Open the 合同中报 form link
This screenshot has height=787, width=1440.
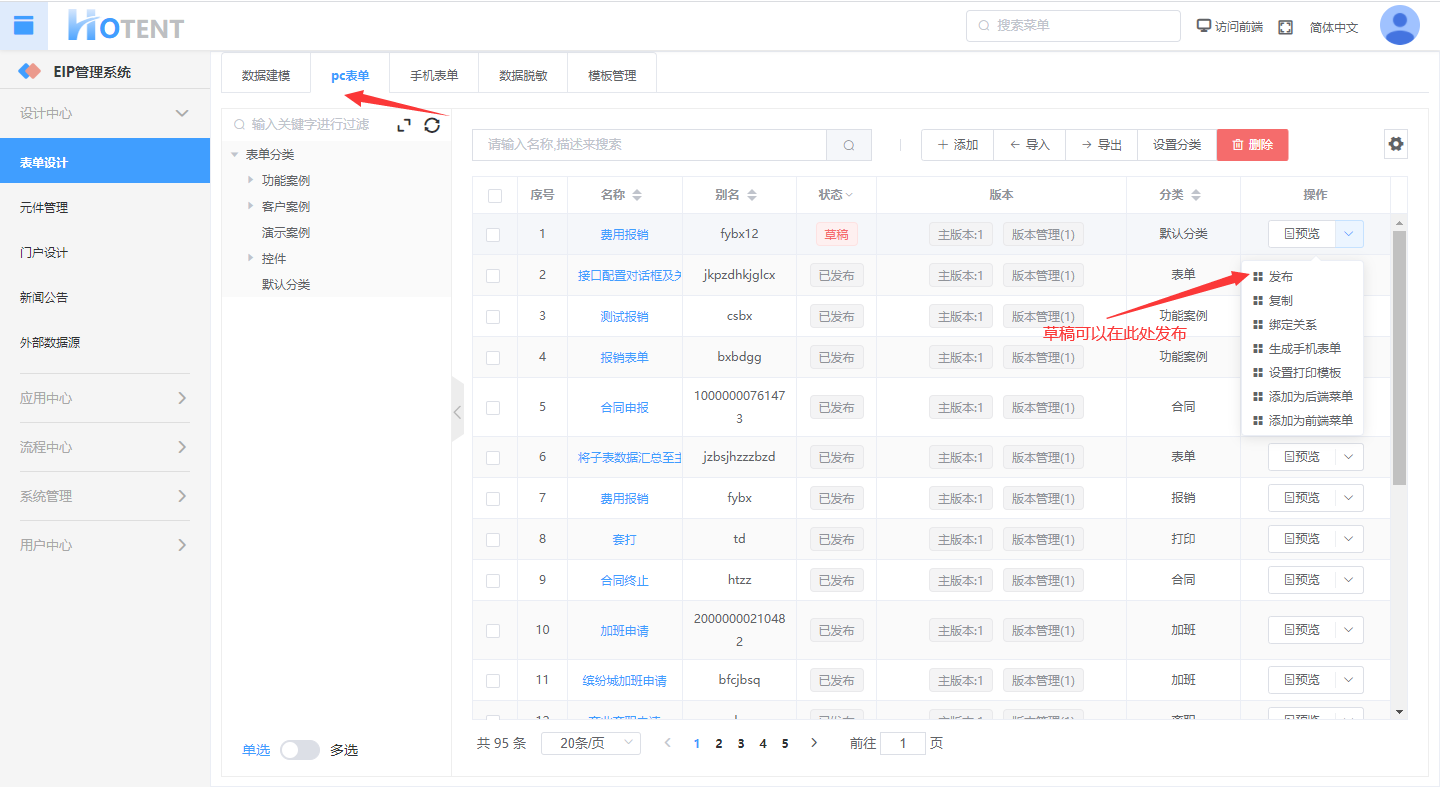pos(624,408)
